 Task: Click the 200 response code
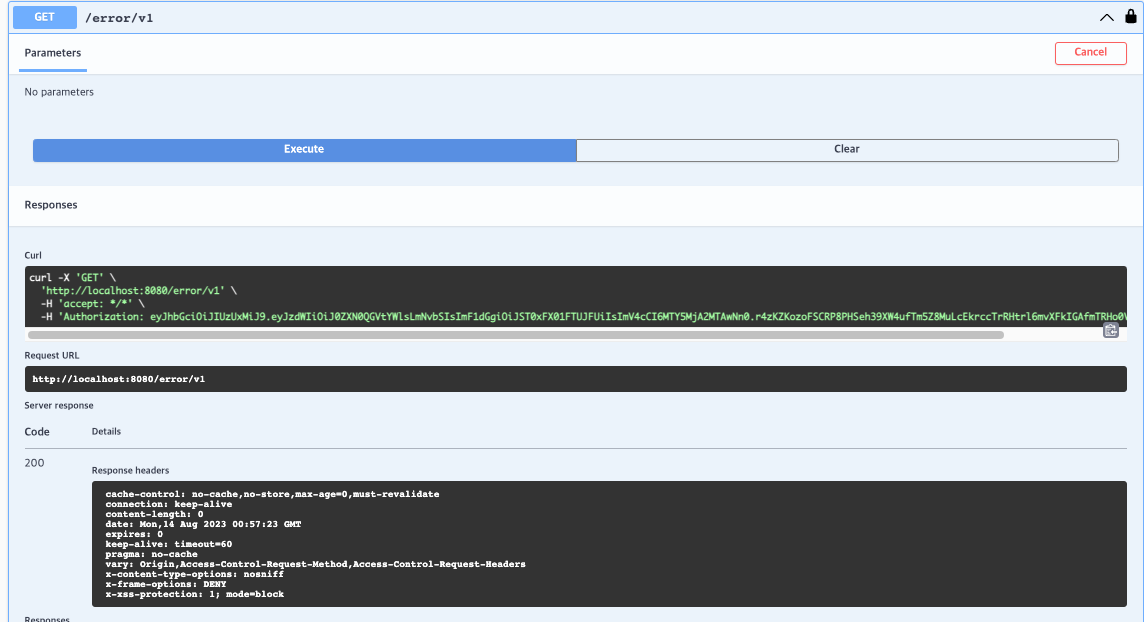coord(34,463)
